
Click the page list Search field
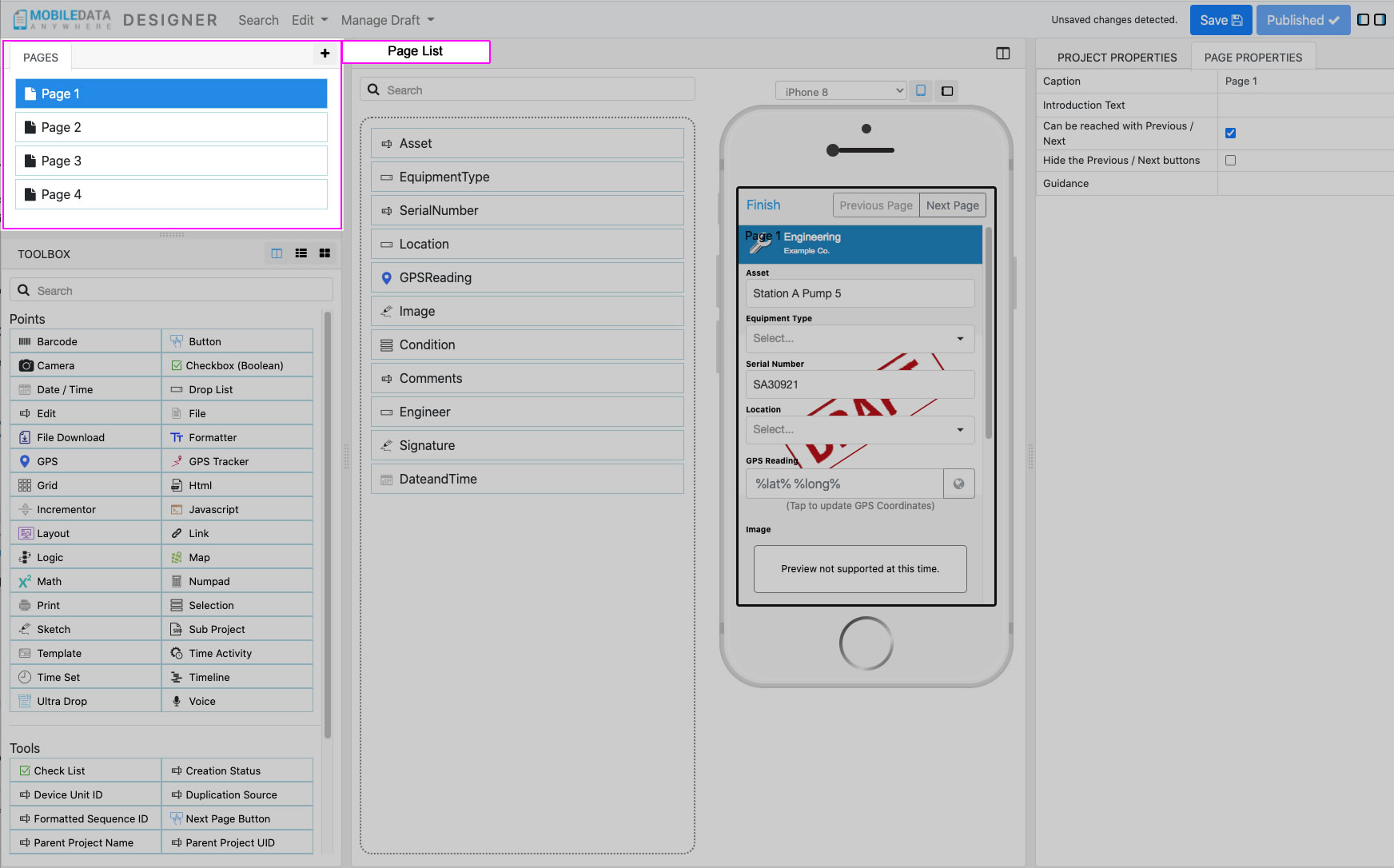528,90
